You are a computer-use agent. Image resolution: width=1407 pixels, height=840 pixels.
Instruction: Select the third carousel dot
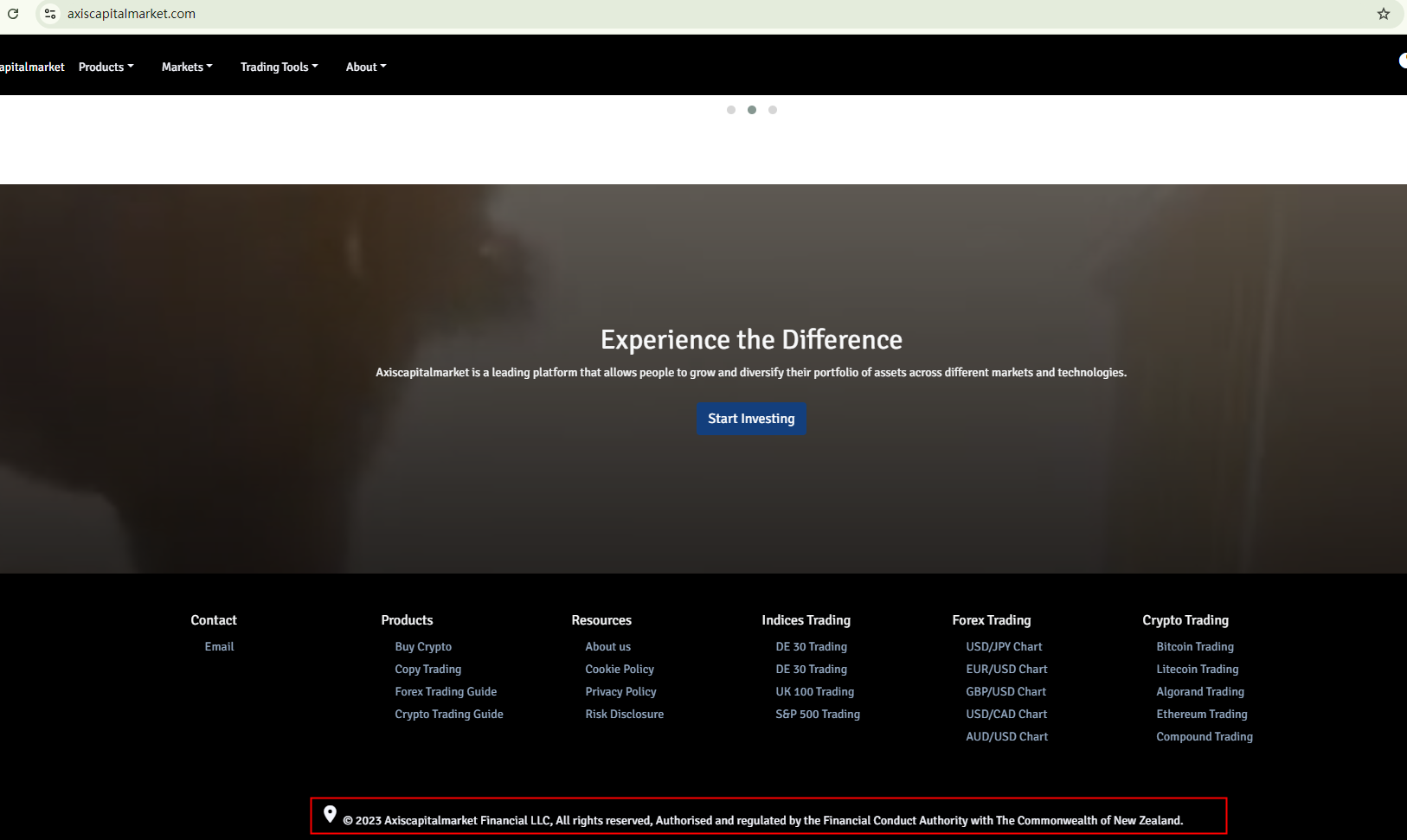coord(773,110)
